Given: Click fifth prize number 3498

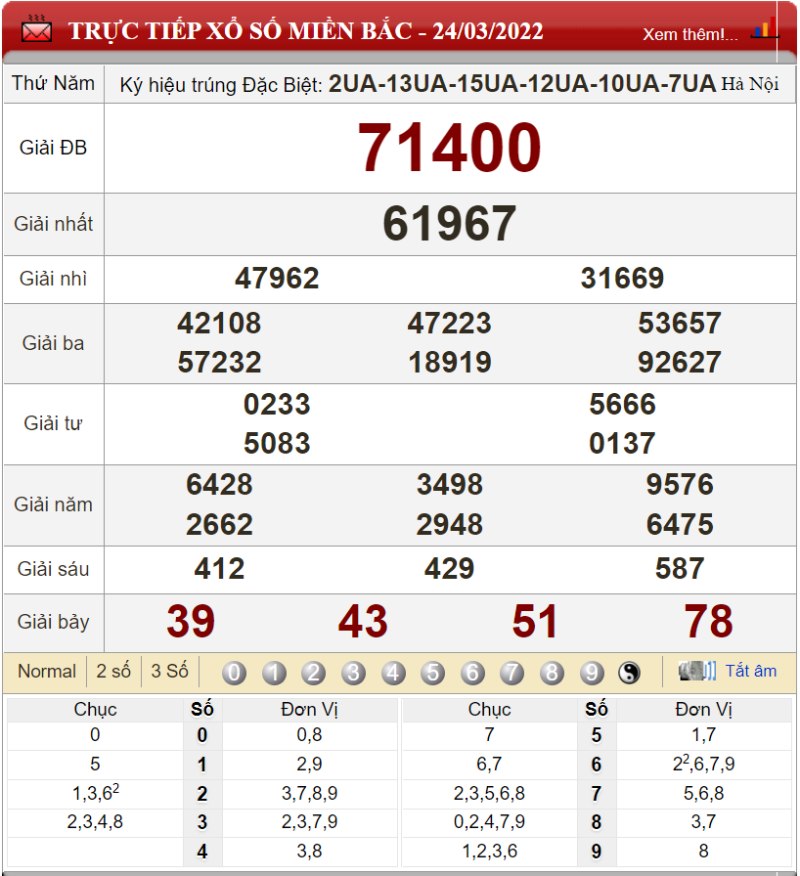Looking at the screenshot, I should [449, 484].
